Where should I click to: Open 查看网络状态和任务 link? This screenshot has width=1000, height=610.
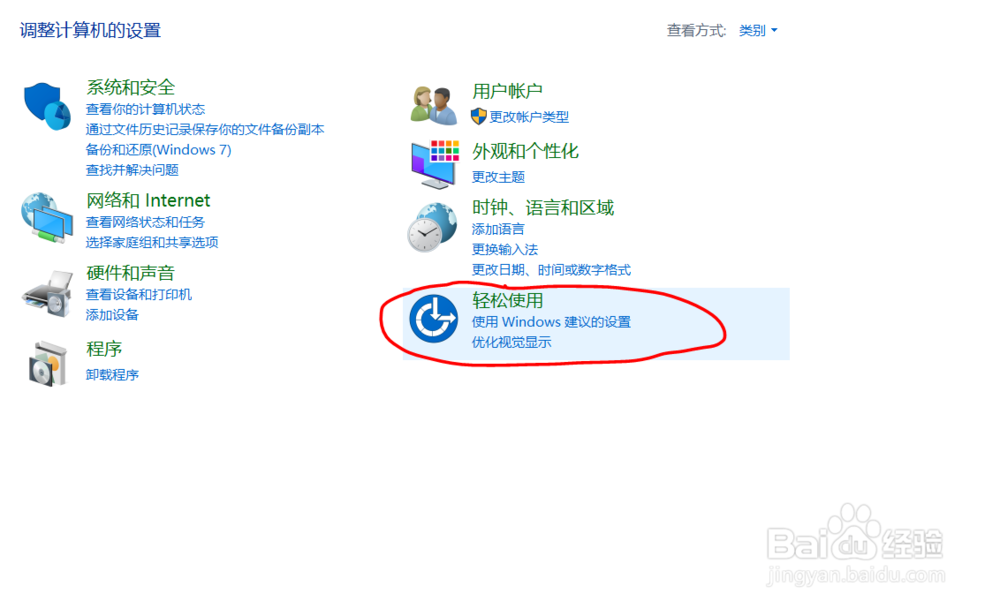click(145, 222)
